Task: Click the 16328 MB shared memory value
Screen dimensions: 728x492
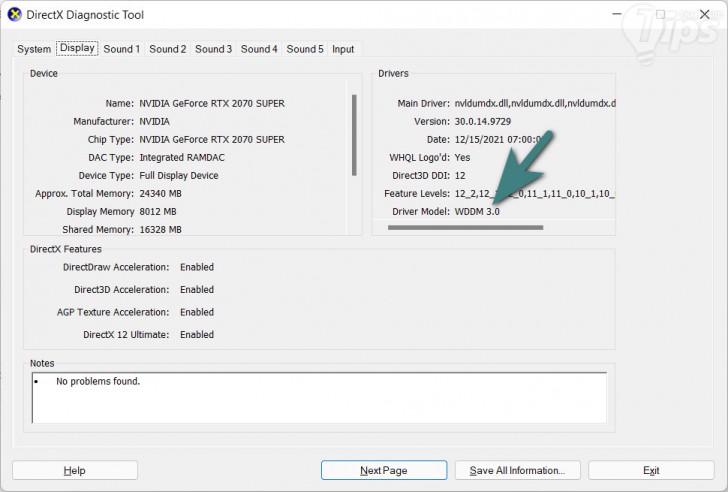Action: (x=161, y=230)
